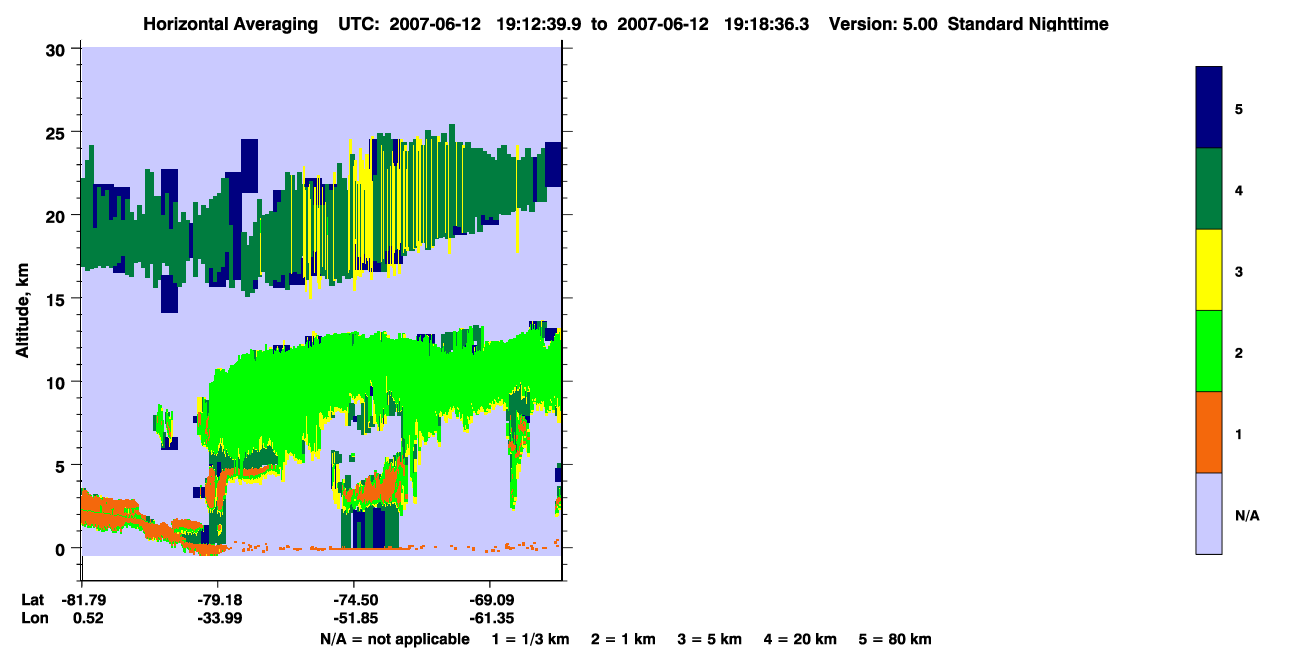Click the longitude value 0.52
The image size is (1300, 667).
89,618
